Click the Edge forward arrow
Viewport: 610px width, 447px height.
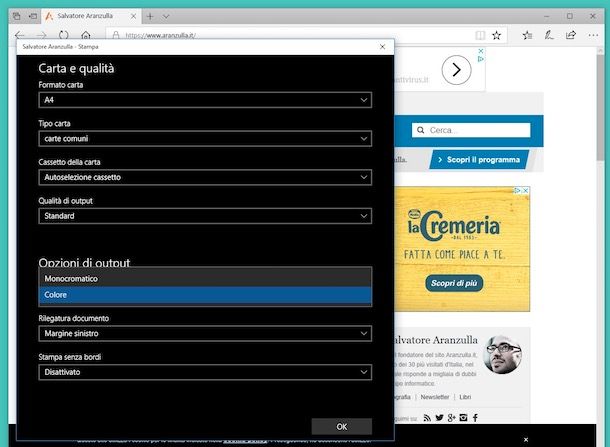coord(41,35)
